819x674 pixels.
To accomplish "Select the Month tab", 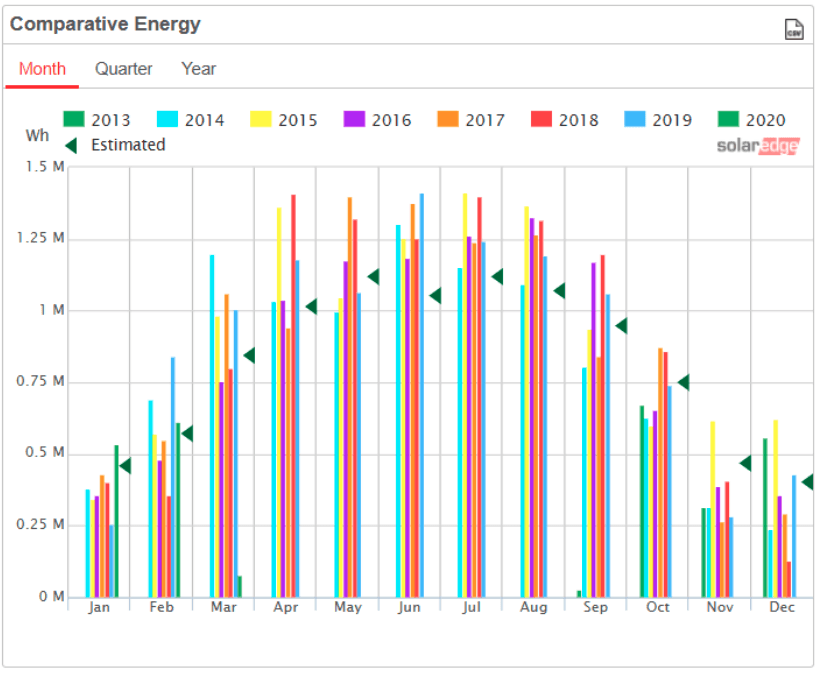I will coord(42,69).
